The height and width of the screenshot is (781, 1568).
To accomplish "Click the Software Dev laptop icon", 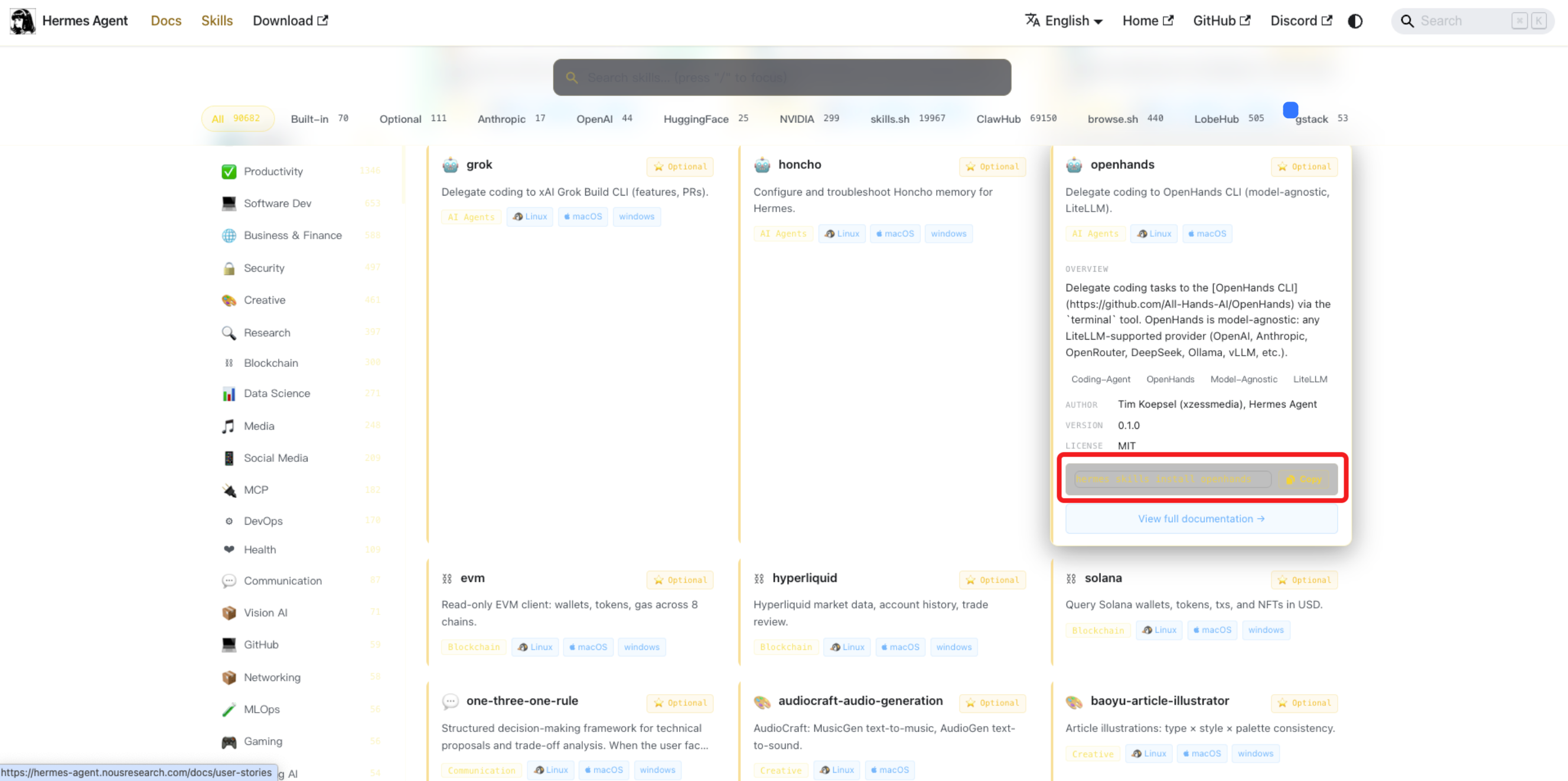I will coord(229,203).
